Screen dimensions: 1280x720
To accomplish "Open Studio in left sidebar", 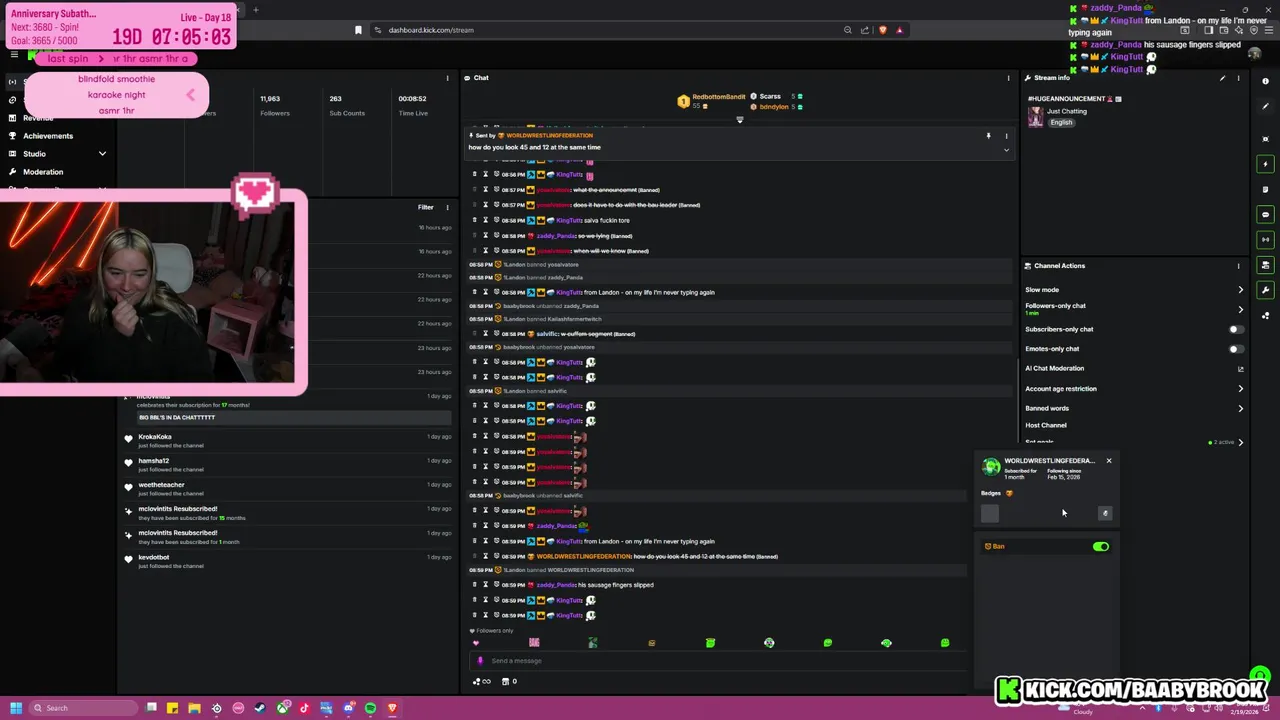I will 34,154.
